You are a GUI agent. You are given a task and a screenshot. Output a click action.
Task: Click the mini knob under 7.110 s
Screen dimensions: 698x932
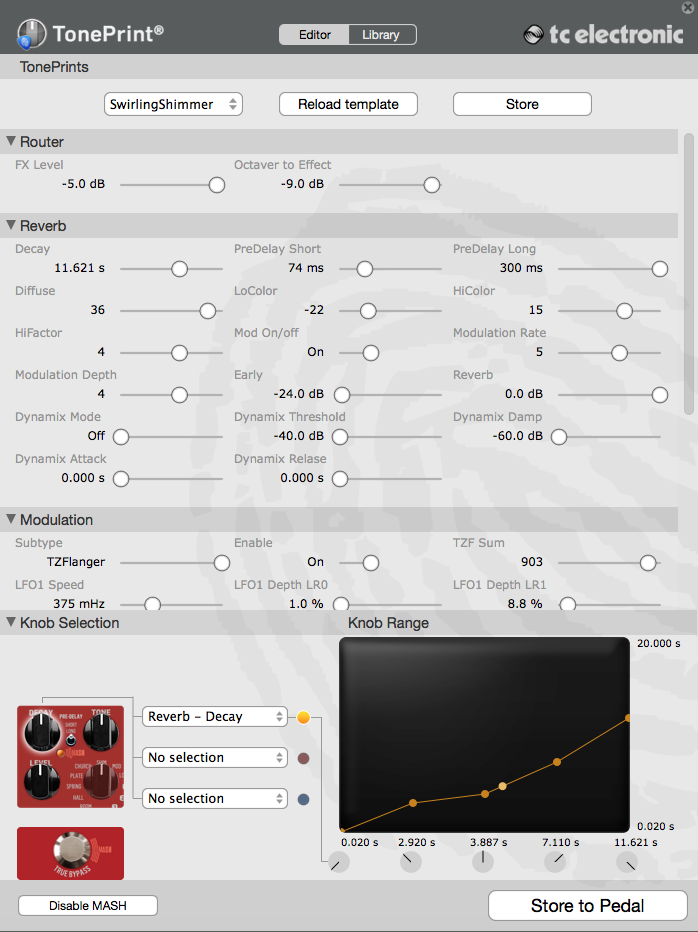[x=555, y=862]
